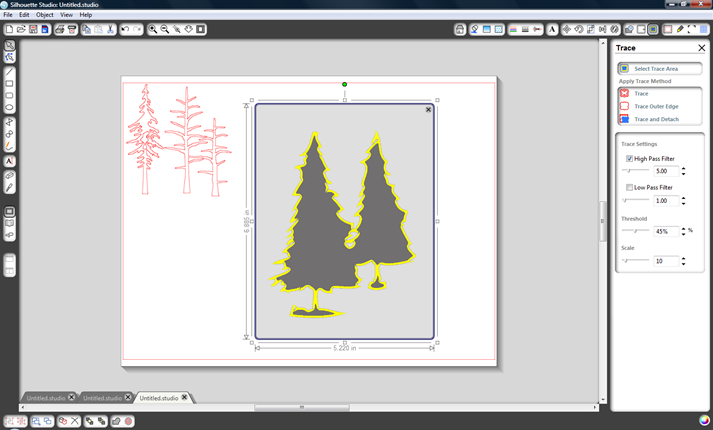Select the Line drawing tool
The image size is (713, 430).
pyautogui.click(x=10, y=72)
